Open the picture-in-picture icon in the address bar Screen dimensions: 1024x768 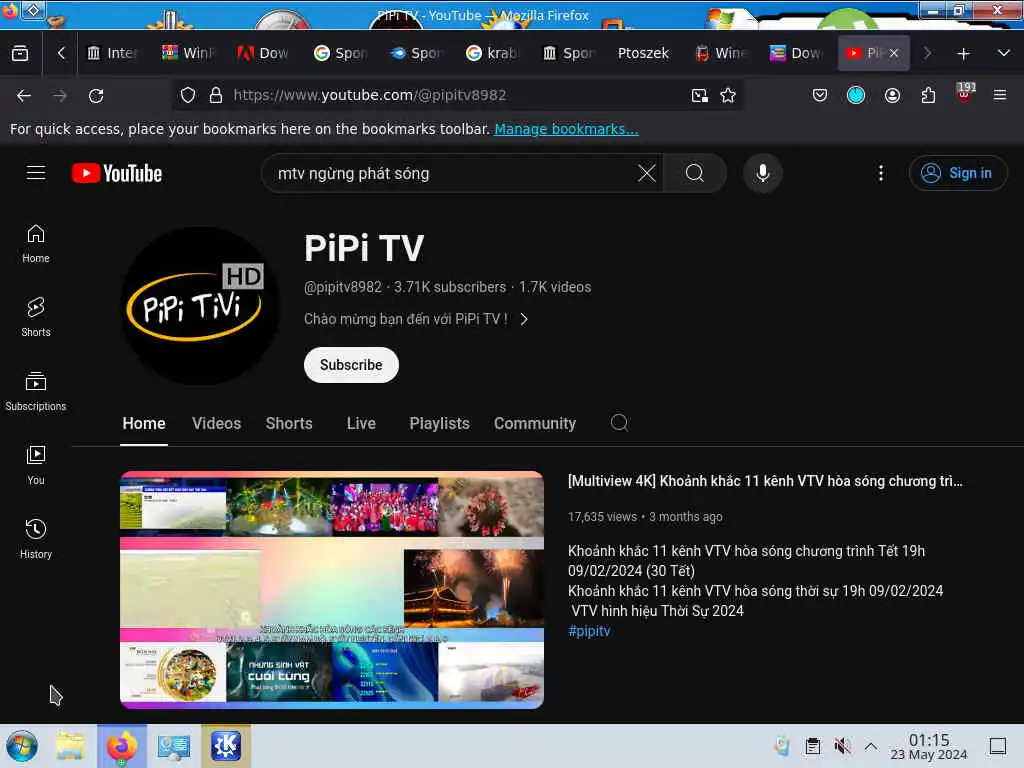pos(699,95)
